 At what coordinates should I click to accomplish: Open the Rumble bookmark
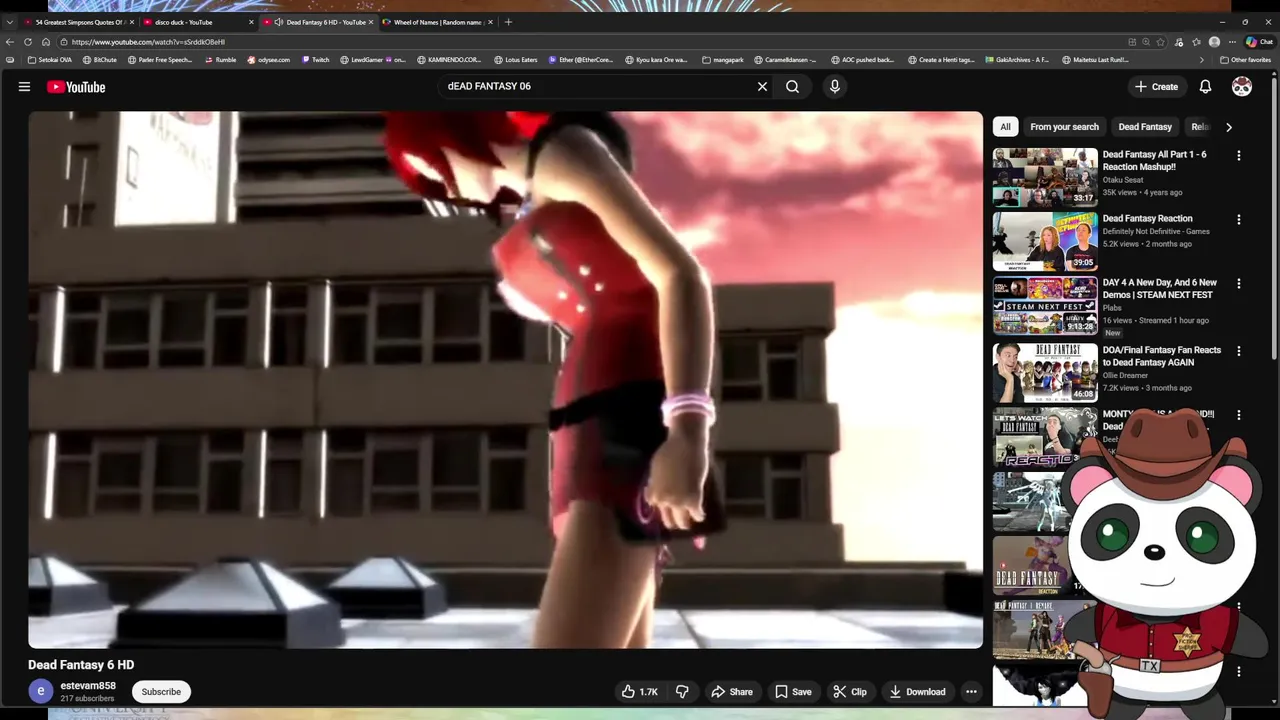220,60
